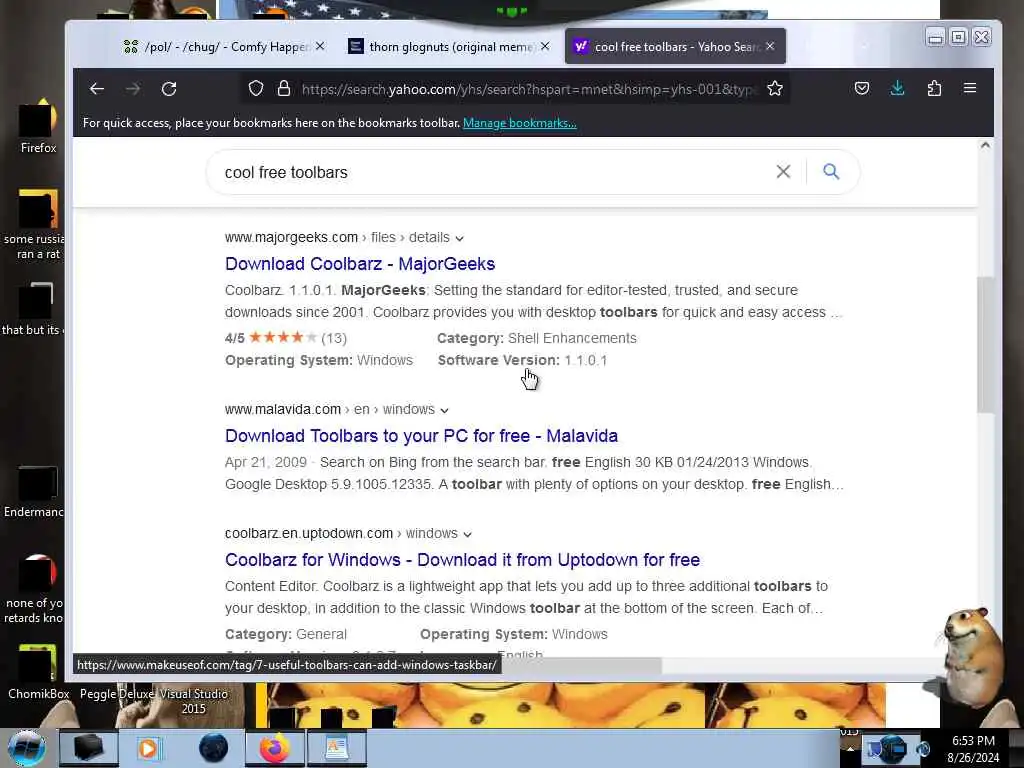Run search with the magnifying glass button

[831, 172]
